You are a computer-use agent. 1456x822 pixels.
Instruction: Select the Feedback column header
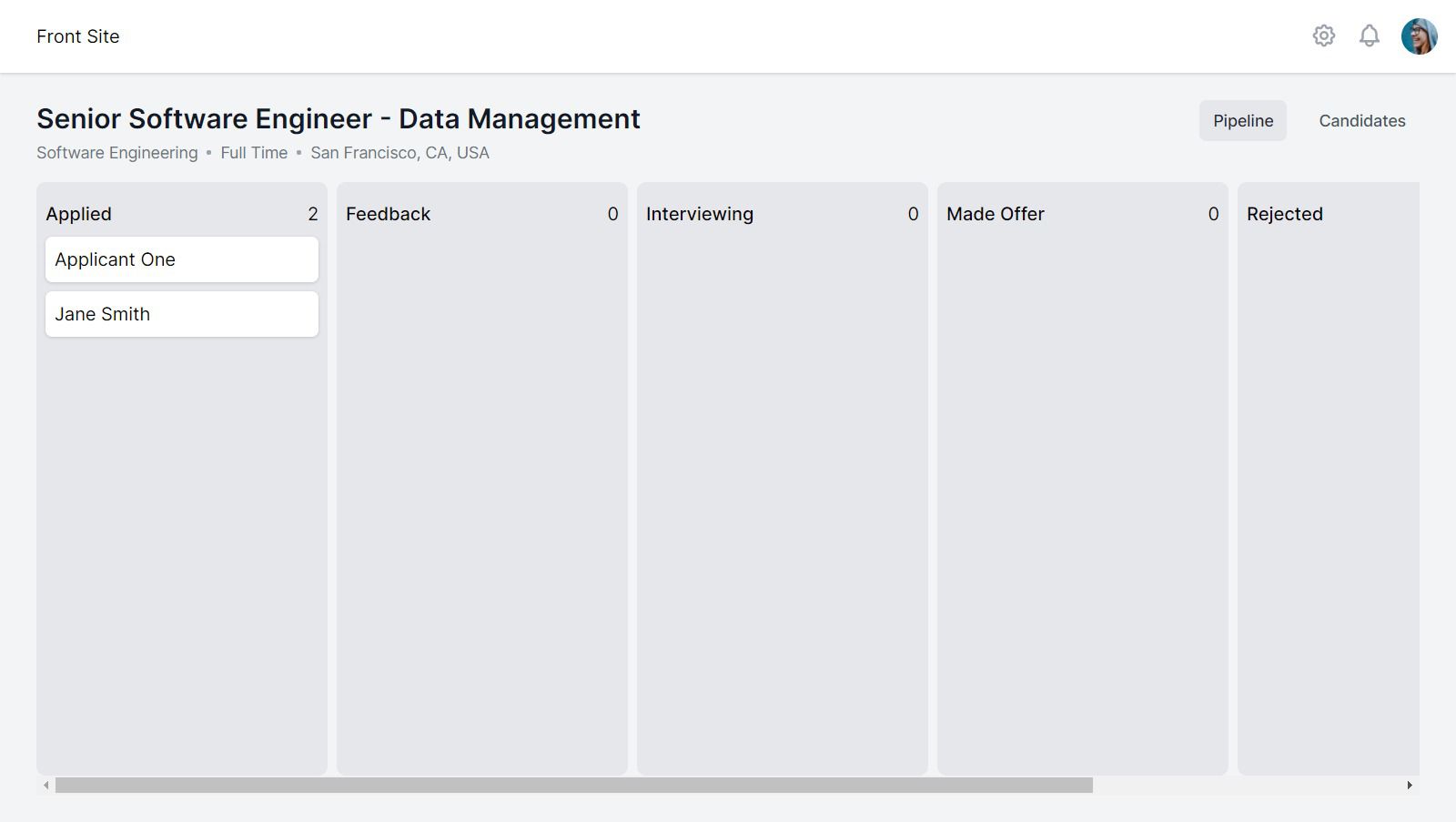[388, 214]
